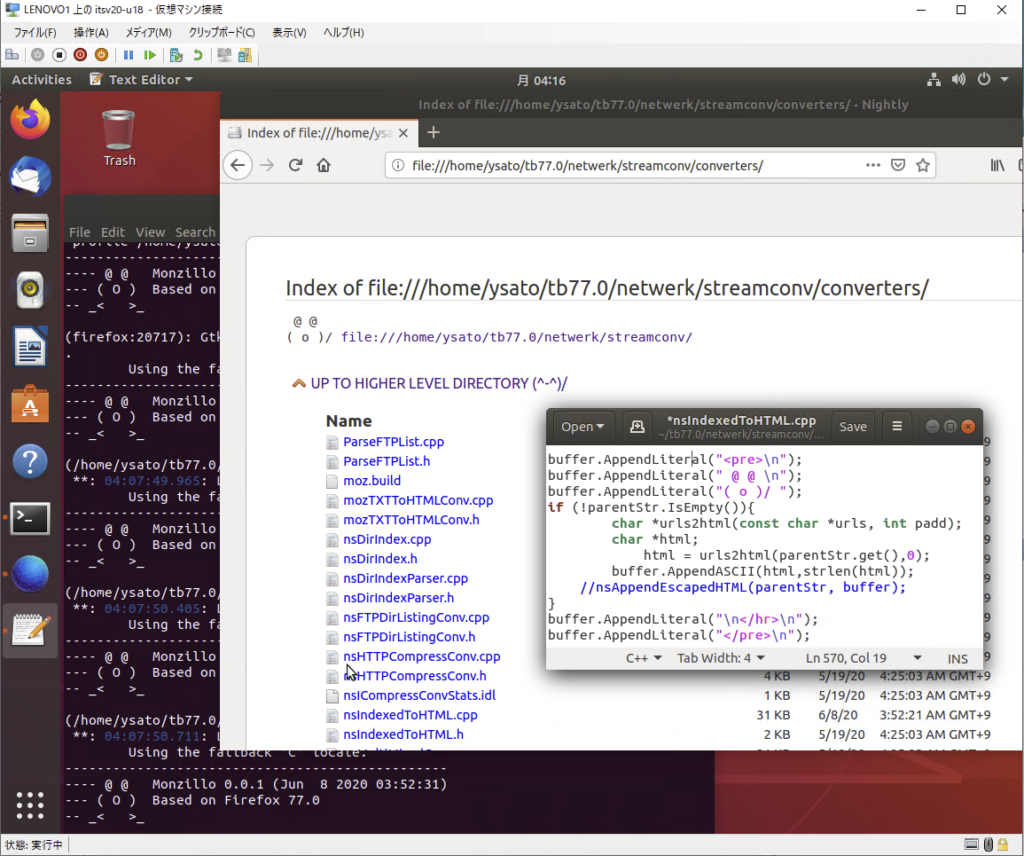Open Ubuntu Software from dock
This screenshot has width=1024, height=856.
click(30, 404)
